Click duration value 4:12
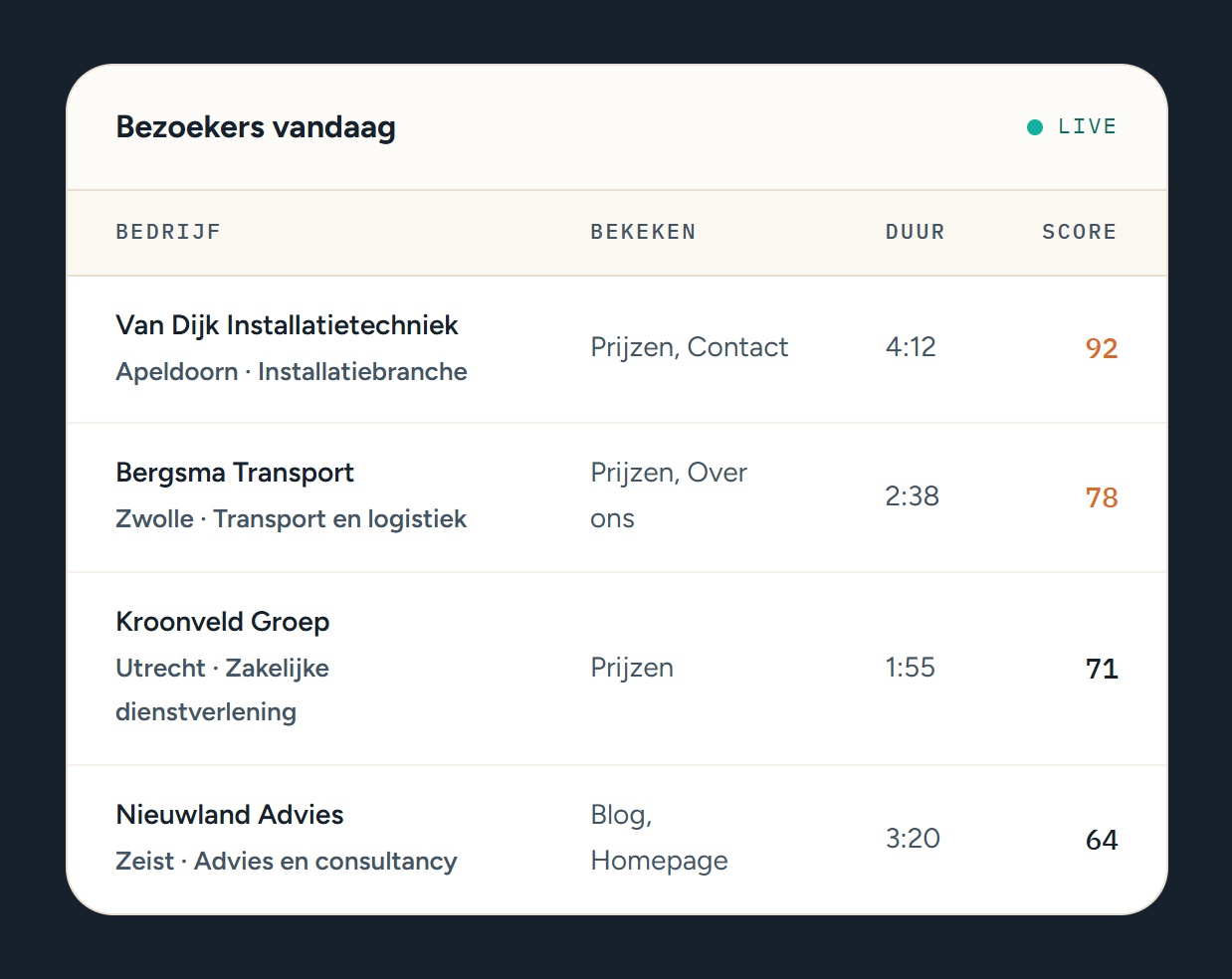Image resolution: width=1232 pixels, height=979 pixels. tap(911, 347)
